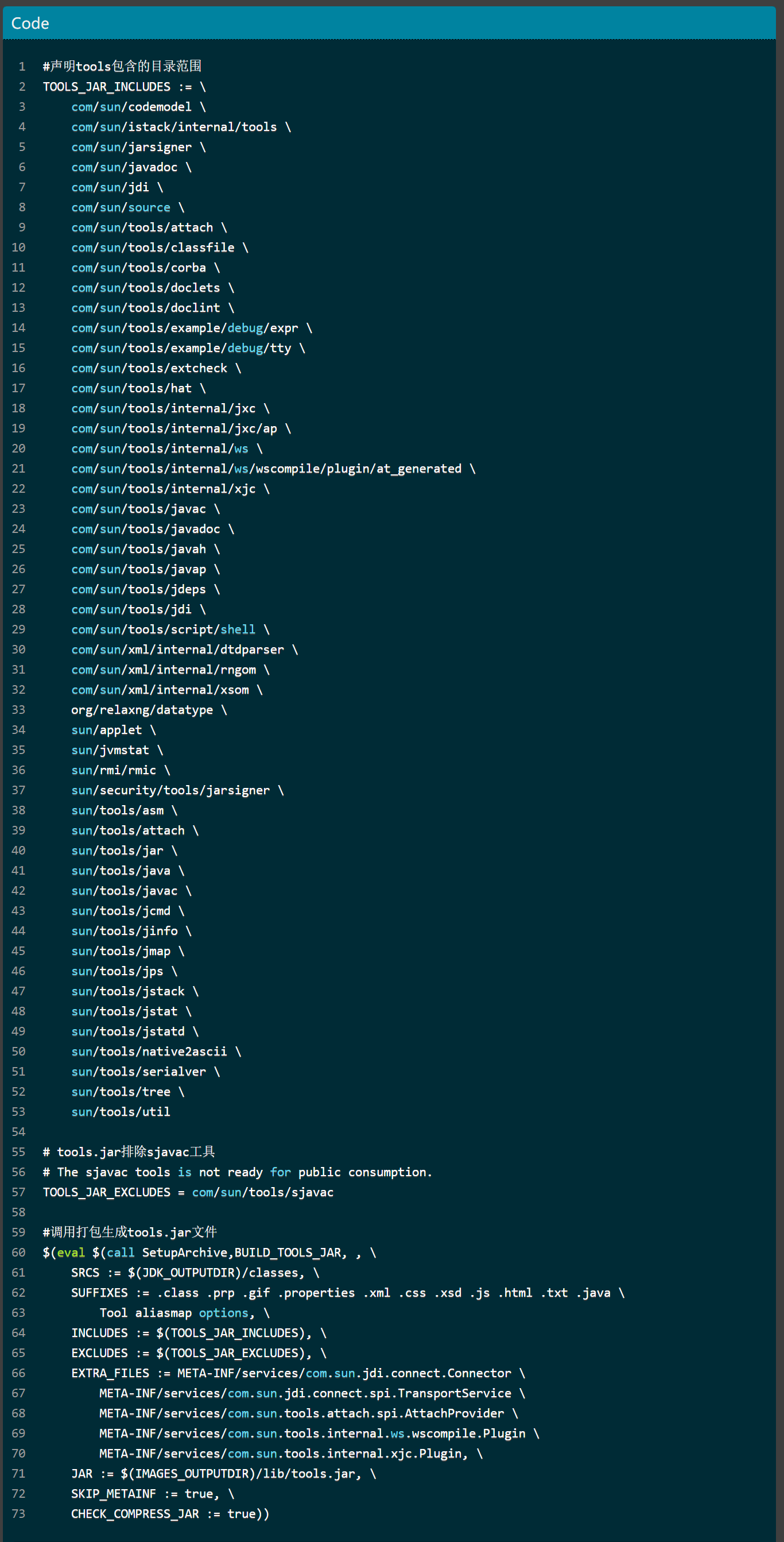The width and height of the screenshot is (784, 1542).
Task: Click the TransportService services line
Action: coord(313,1394)
